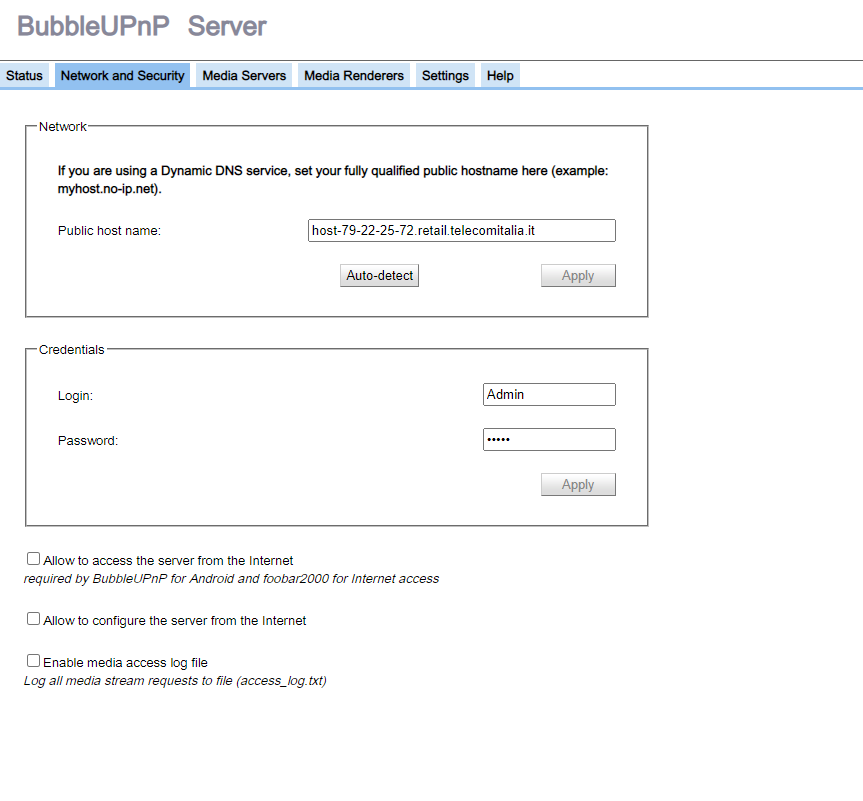The image size is (863, 801).
Task: Click the Enable media access log file label
Action: coord(125,662)
